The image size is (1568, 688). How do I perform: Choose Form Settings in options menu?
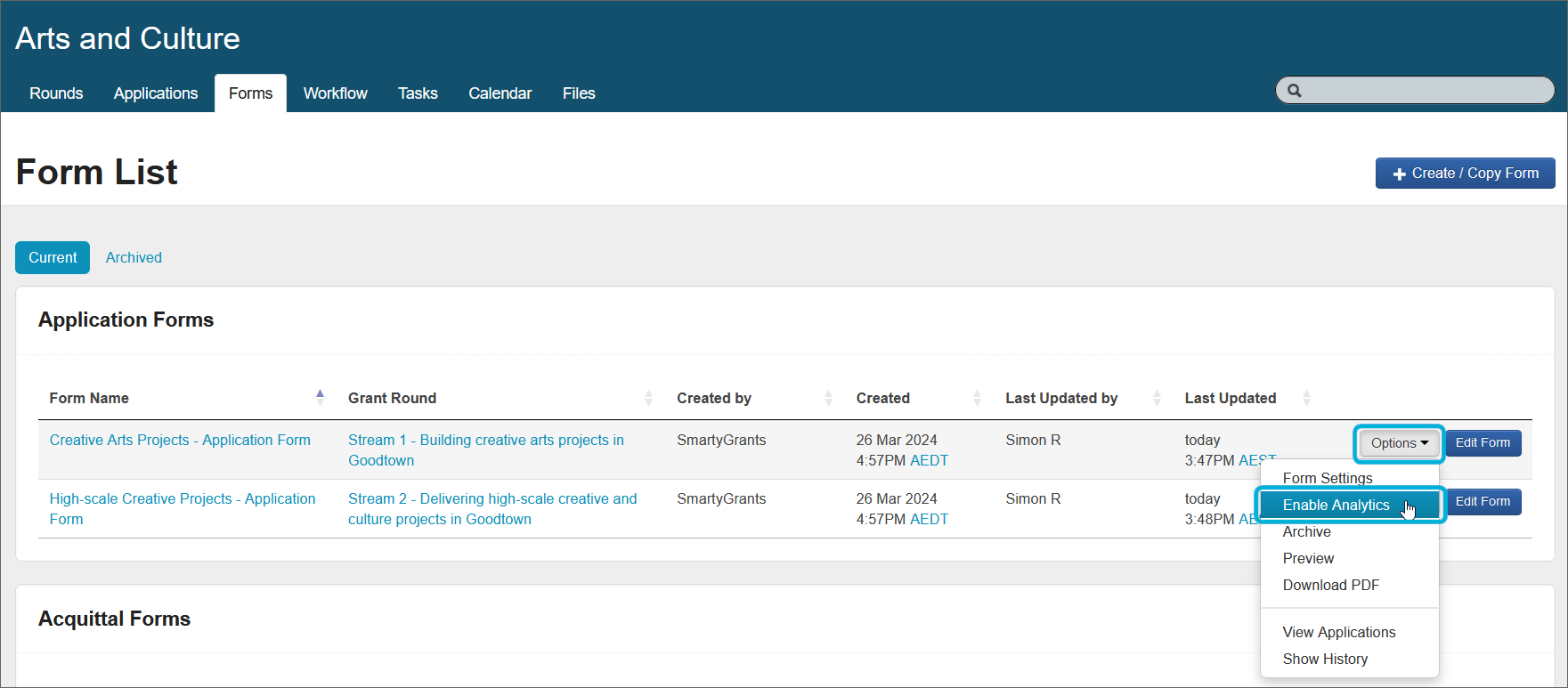(1327, 478)
